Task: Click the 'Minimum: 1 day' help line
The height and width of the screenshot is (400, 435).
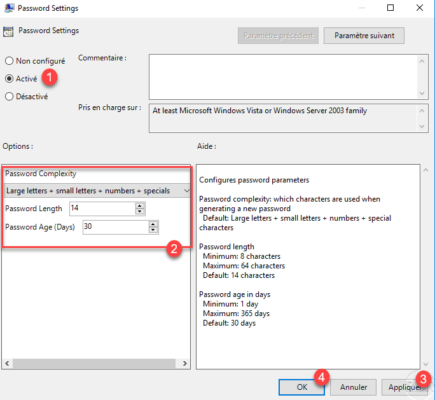Action: [x=230, y=304]
